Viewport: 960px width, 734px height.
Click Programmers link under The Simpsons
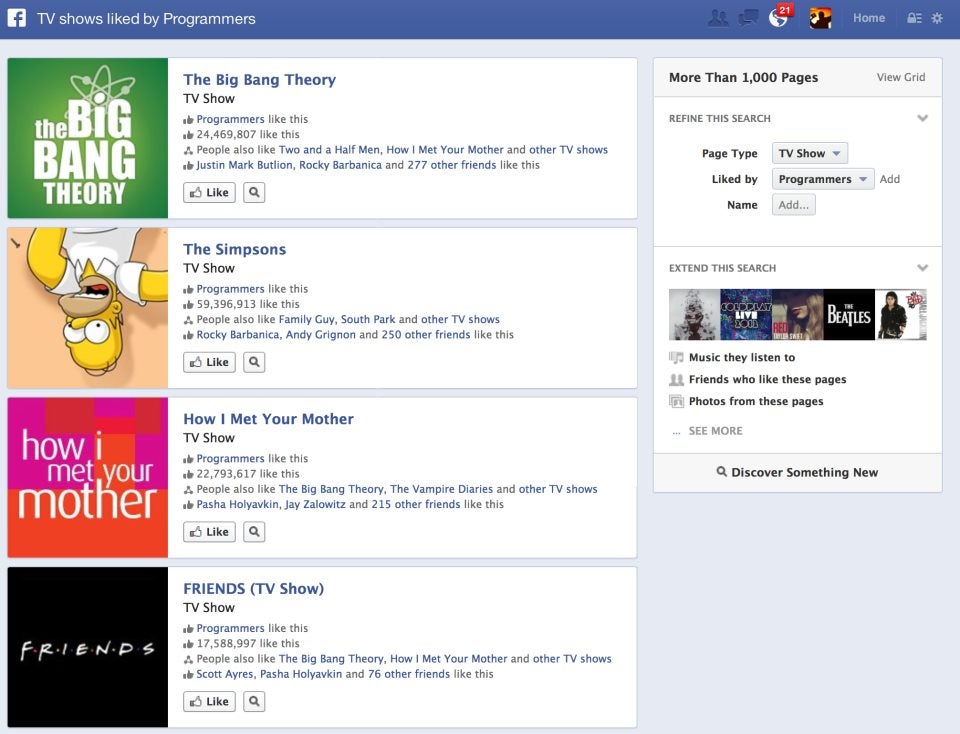coord(230,288)
